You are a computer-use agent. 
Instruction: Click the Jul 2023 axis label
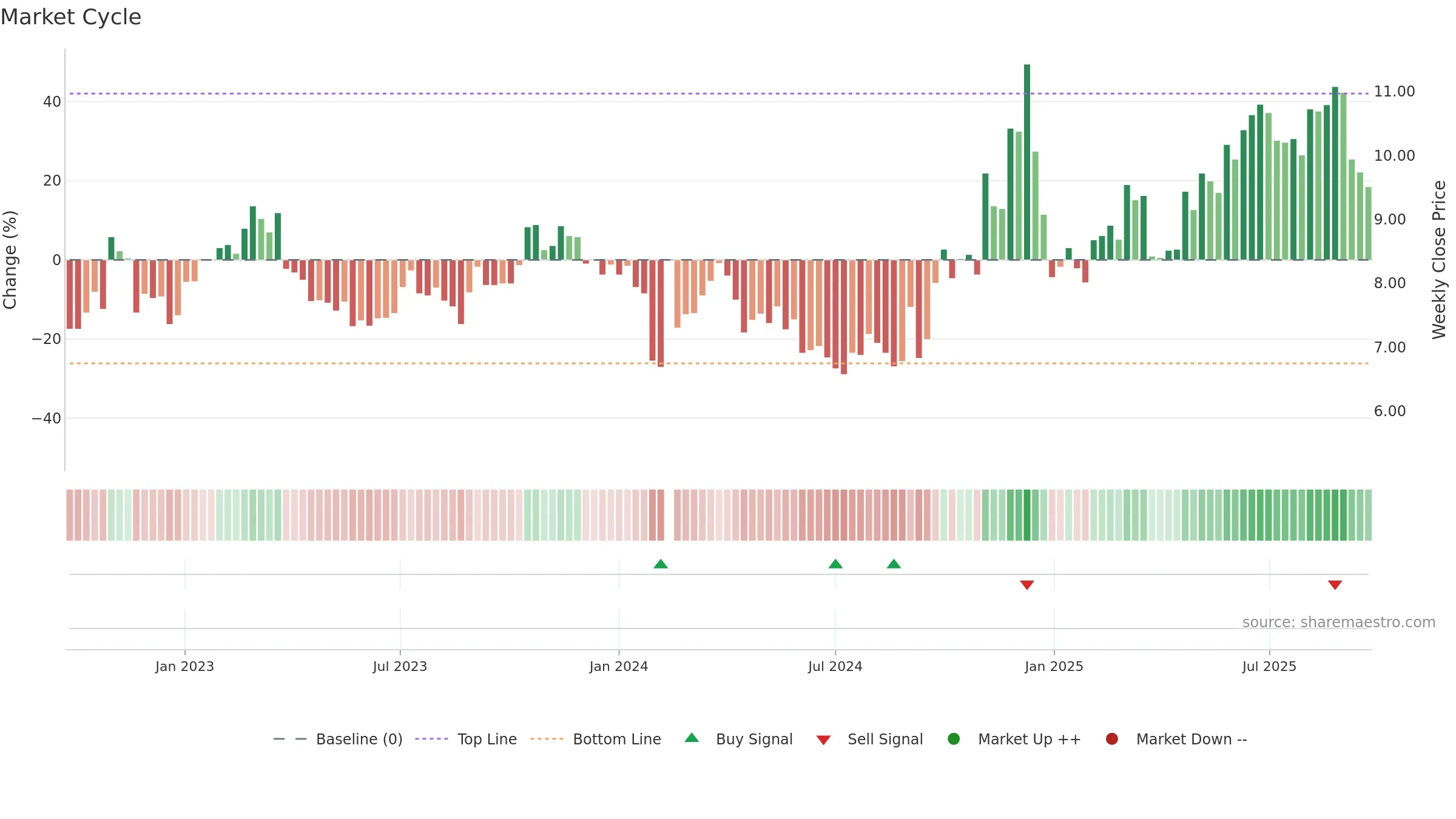(x=400, y=666)
